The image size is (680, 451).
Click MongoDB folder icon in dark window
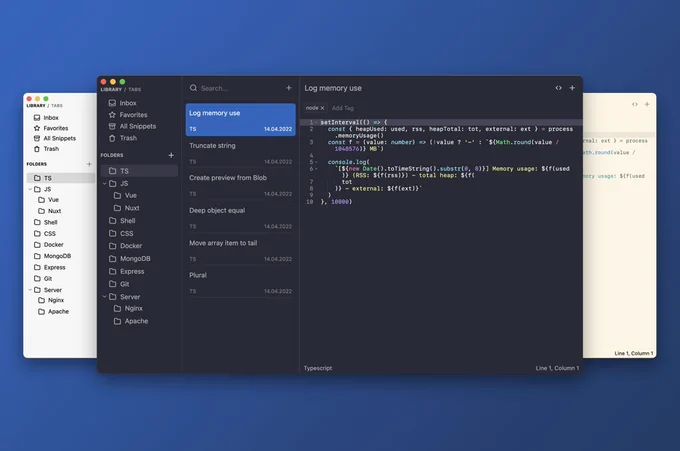[112, 258]
